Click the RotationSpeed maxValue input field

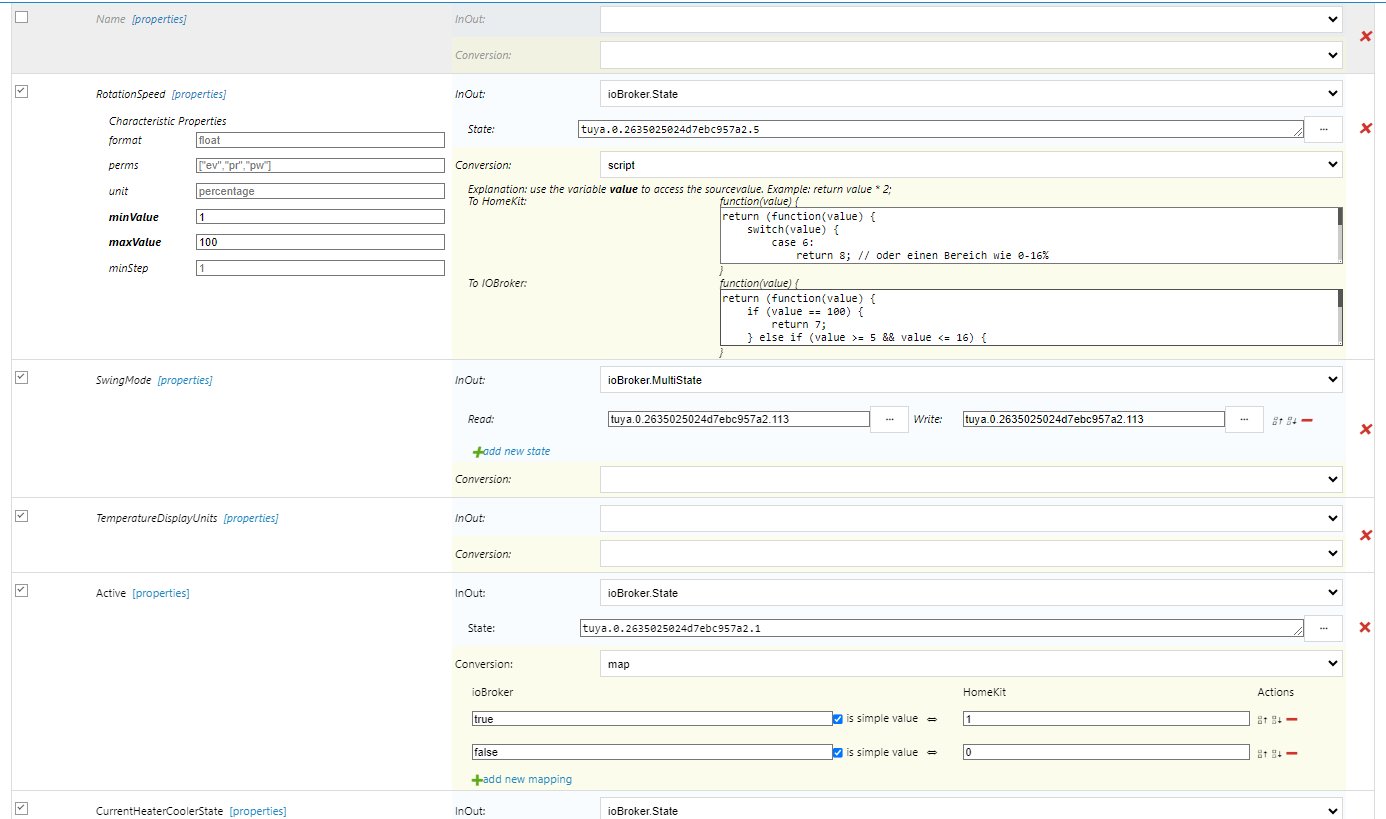click(320, 242)
